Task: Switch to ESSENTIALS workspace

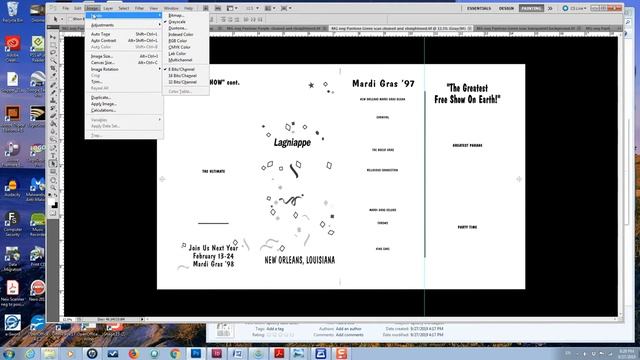Action: click(479, 8)
